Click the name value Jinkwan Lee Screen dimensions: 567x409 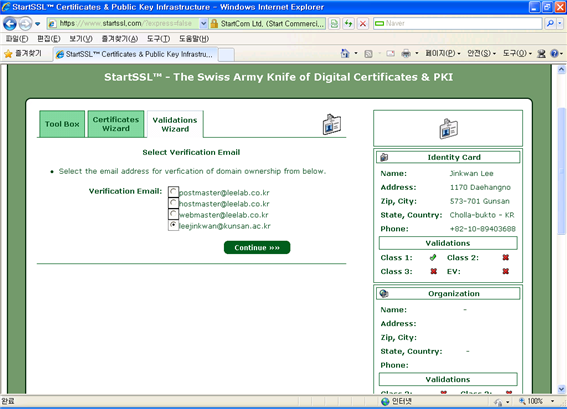pos(472,173)
